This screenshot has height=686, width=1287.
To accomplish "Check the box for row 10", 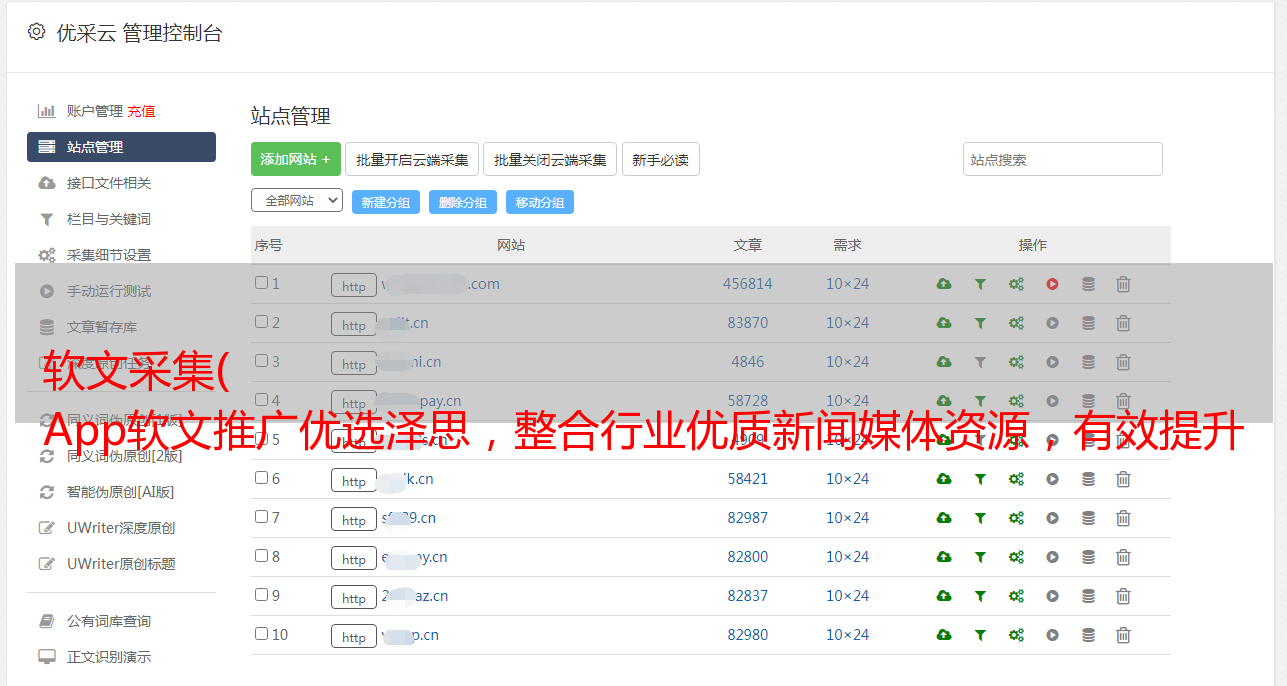I will (x=261, y=634).
